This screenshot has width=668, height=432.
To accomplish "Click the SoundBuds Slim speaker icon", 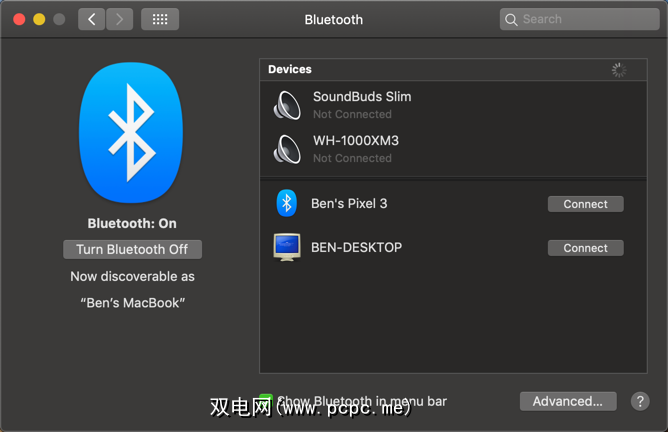I will tap(287, 105).
